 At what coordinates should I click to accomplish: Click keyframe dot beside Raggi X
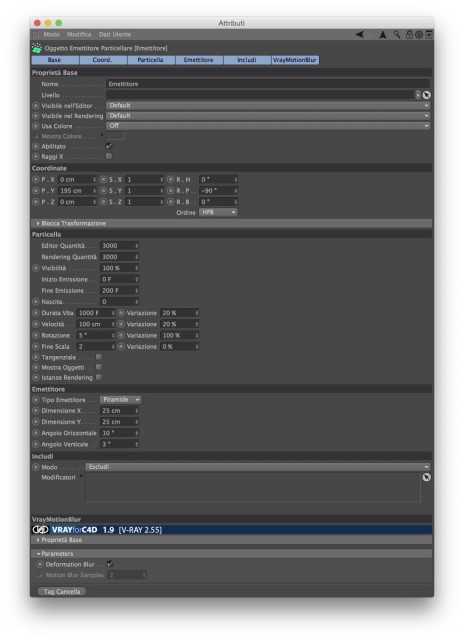36,156
